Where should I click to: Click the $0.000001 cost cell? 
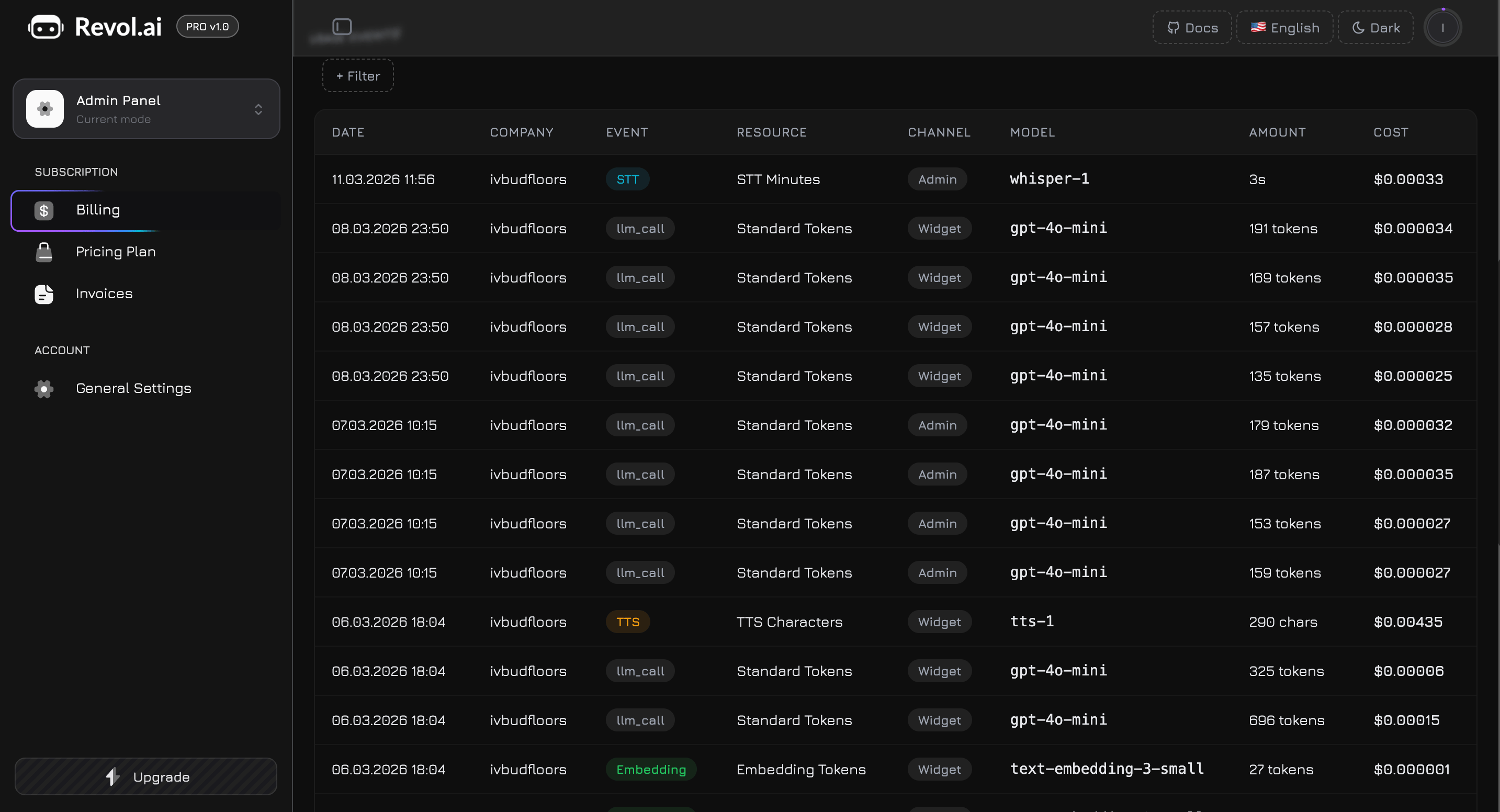coord(1412,770)
